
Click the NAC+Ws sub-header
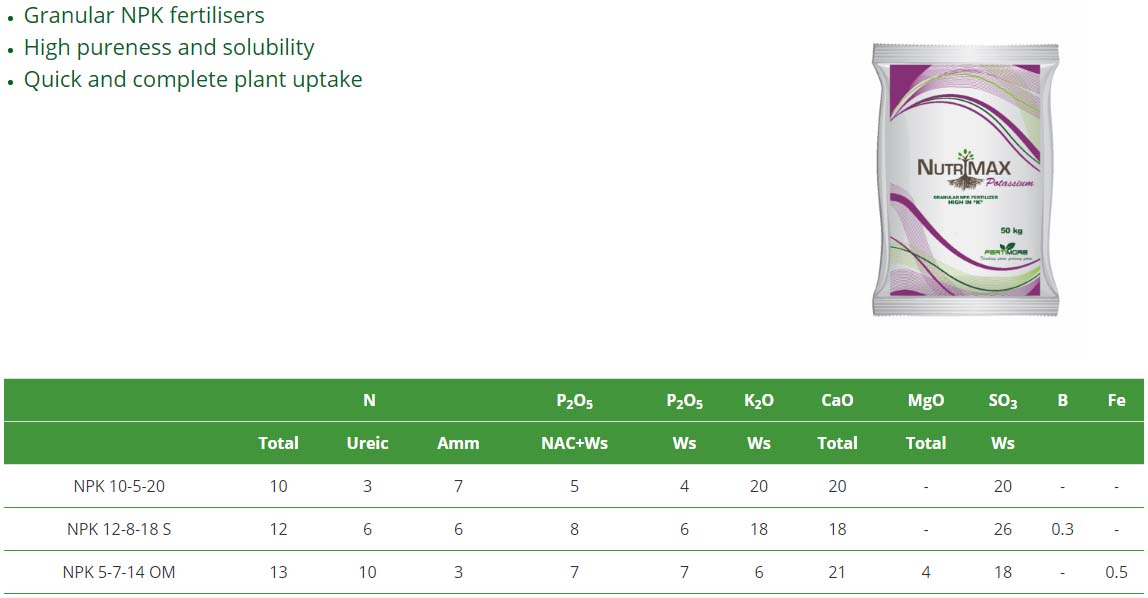tap(574, 443)
